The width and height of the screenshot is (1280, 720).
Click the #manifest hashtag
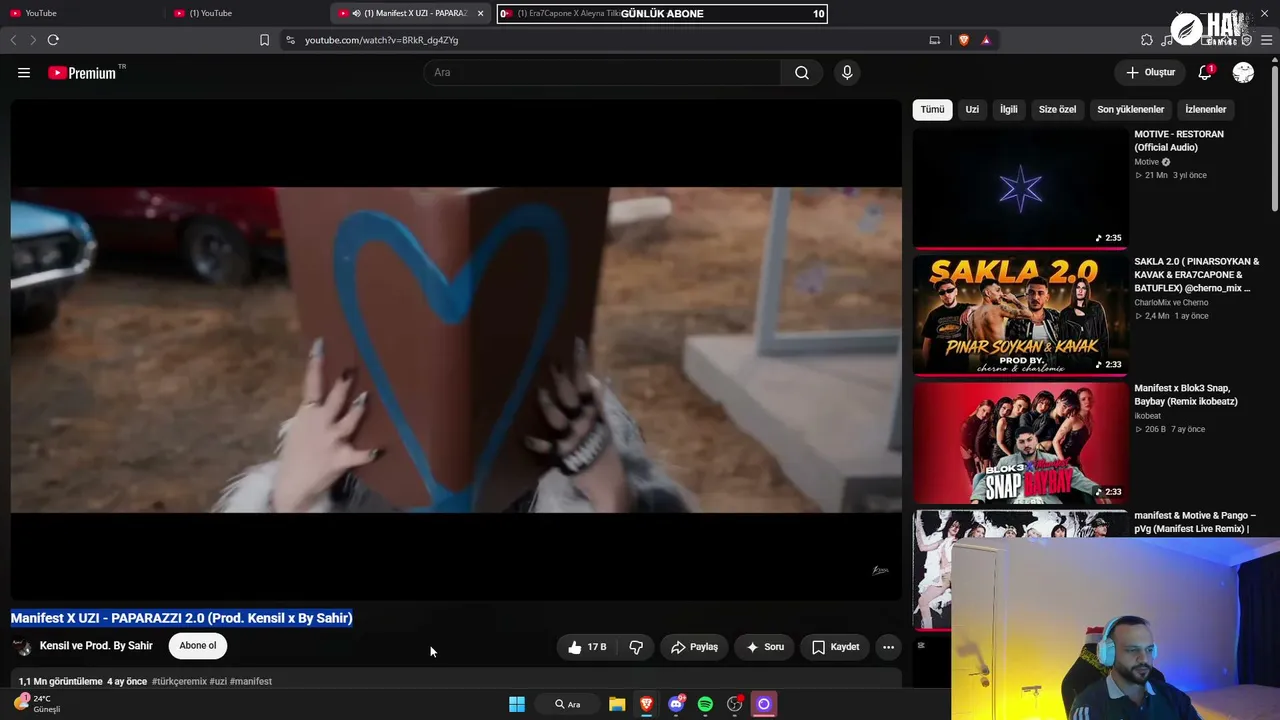[251, 681]
